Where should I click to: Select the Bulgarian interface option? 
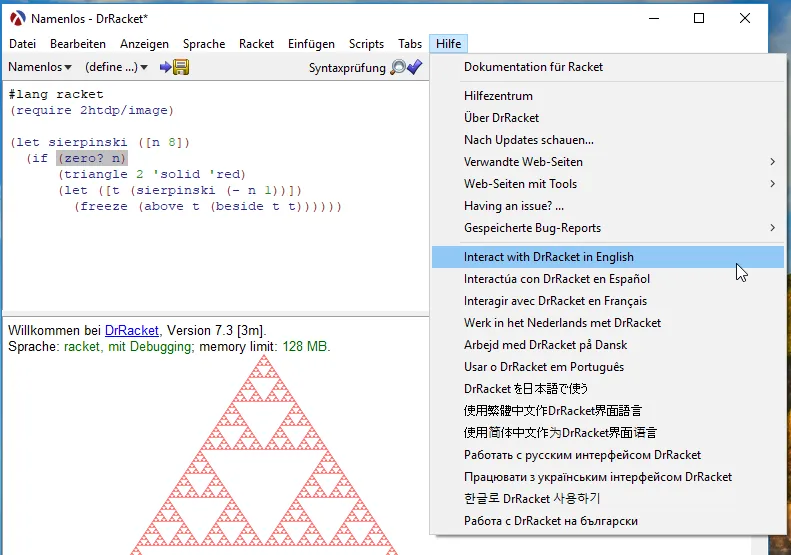point(608,521)
